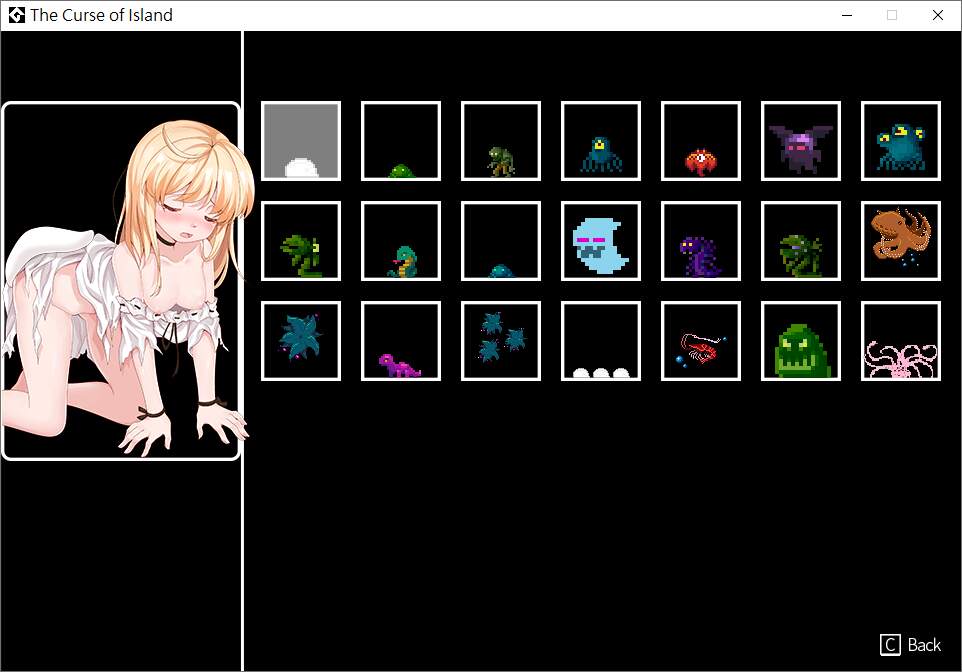Select the purple lizard monster

[x=401, y=341]
